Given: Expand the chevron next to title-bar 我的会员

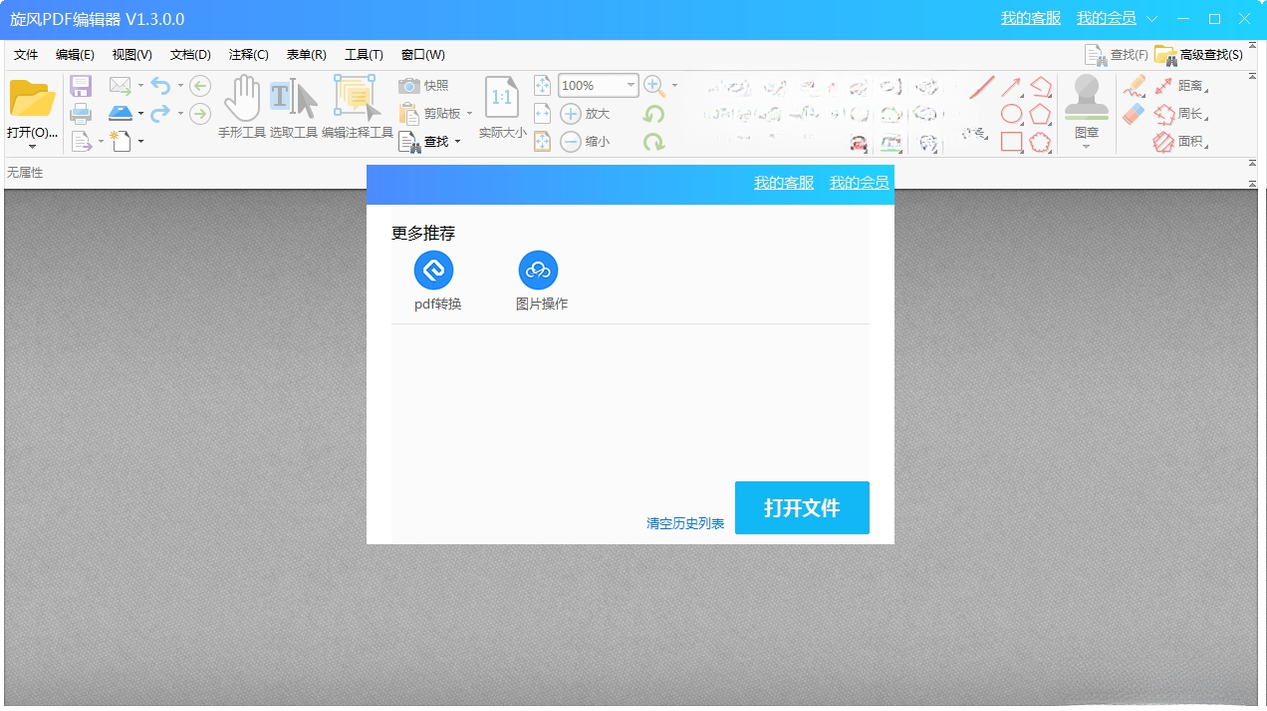Looking at the screenshot, I should click(1152, 19).
